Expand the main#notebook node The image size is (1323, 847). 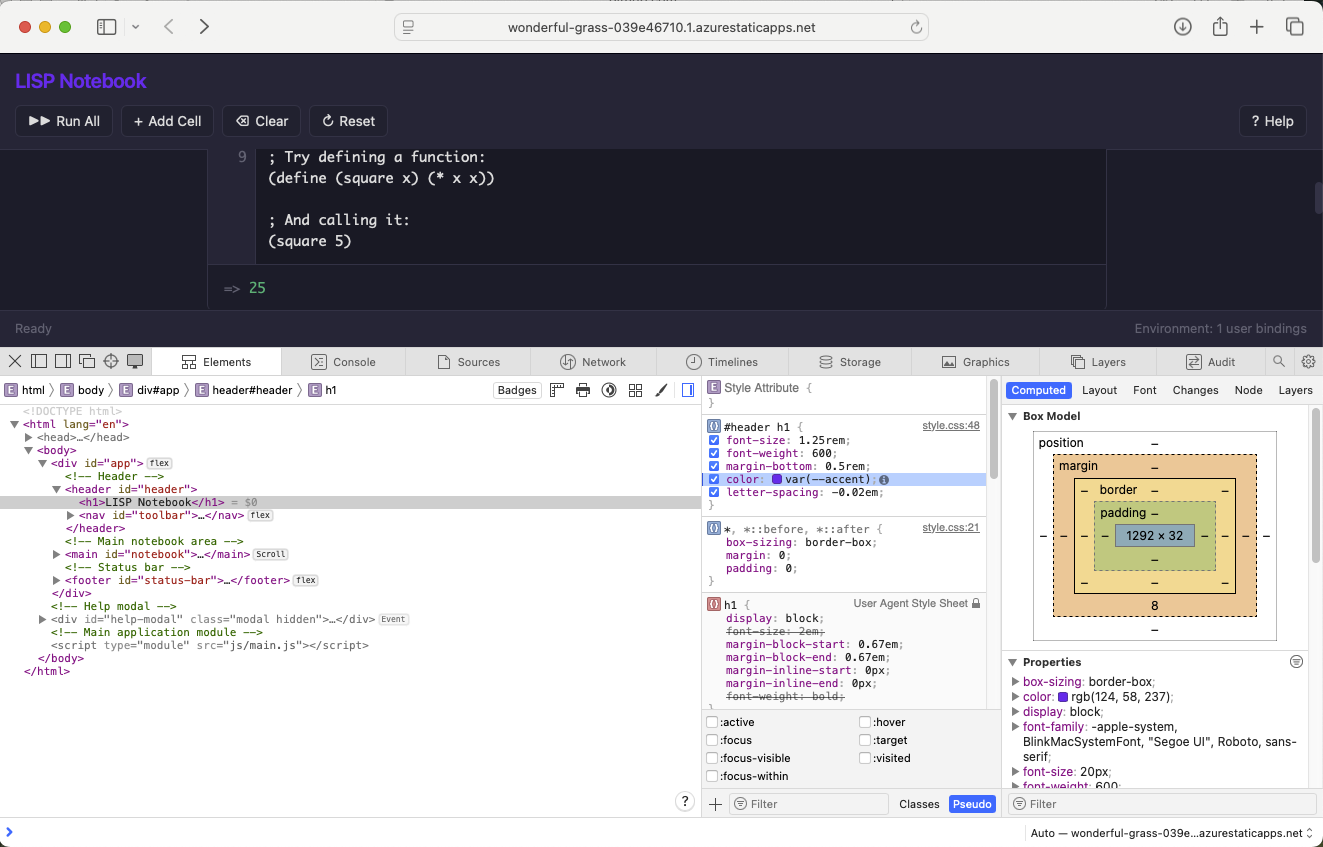[57, 554]
